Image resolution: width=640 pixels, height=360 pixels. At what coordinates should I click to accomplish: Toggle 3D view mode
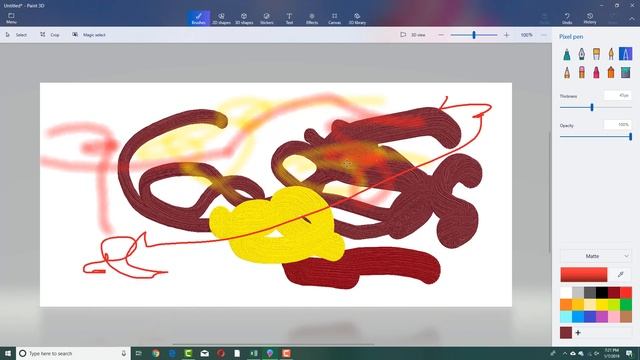(413, 35)
